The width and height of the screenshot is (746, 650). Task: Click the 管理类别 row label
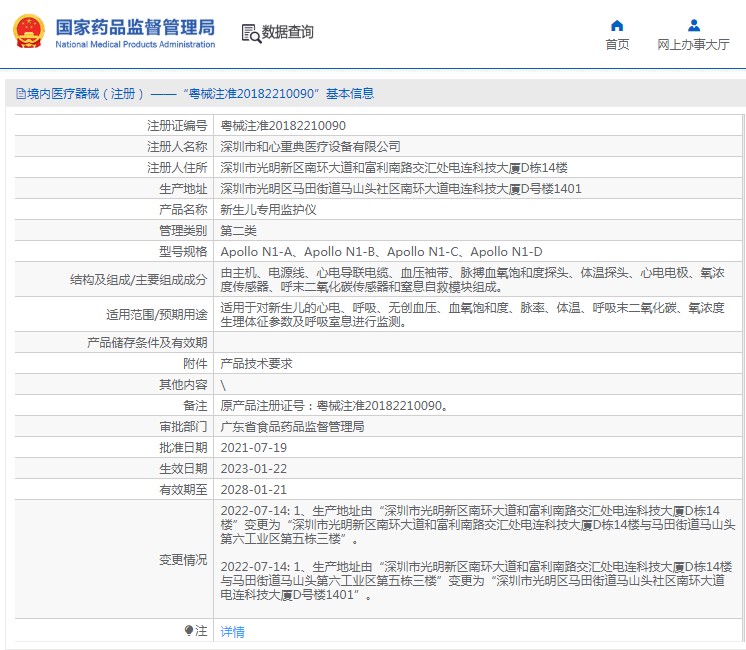(183, 231)
